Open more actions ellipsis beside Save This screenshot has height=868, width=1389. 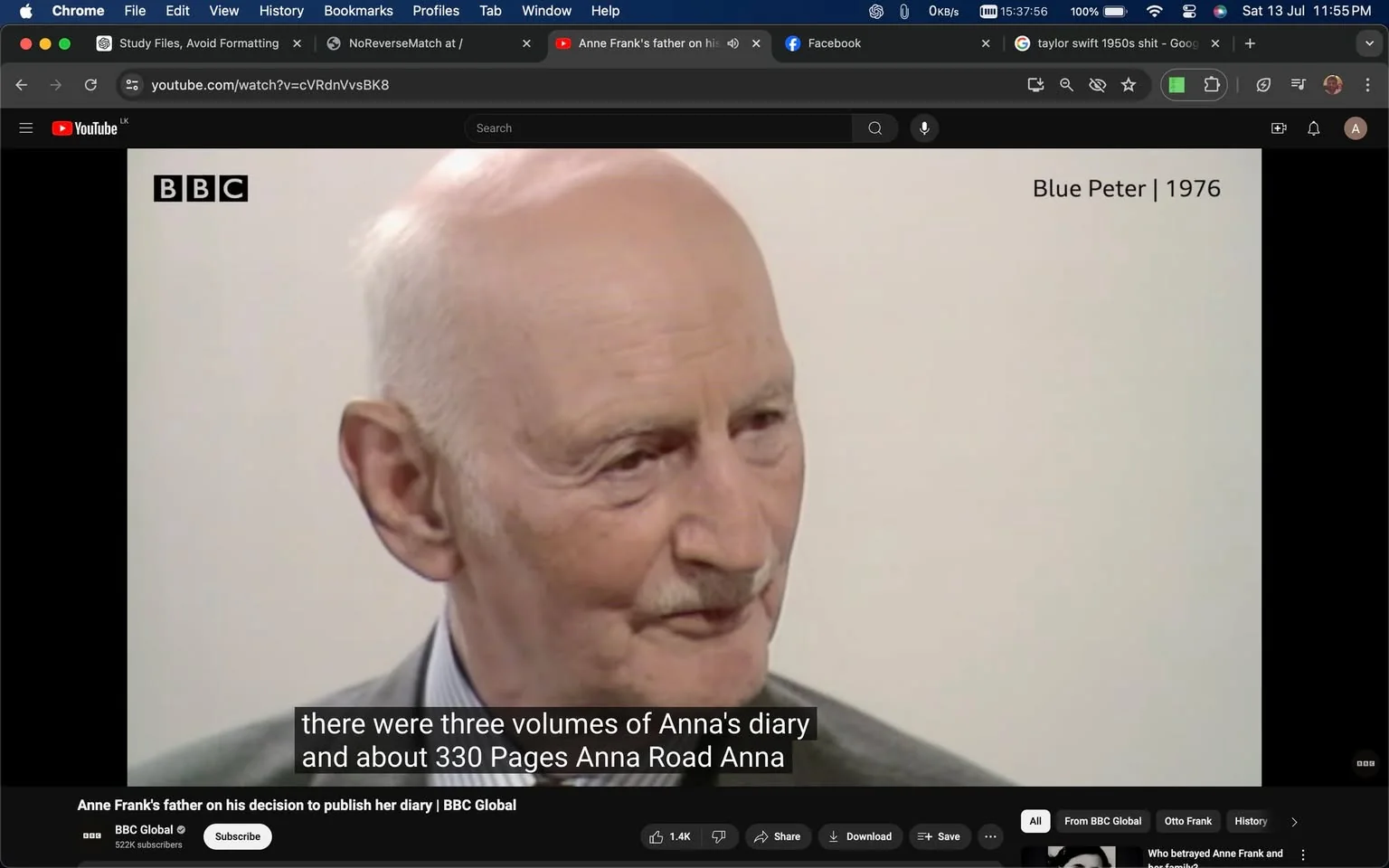990,836
